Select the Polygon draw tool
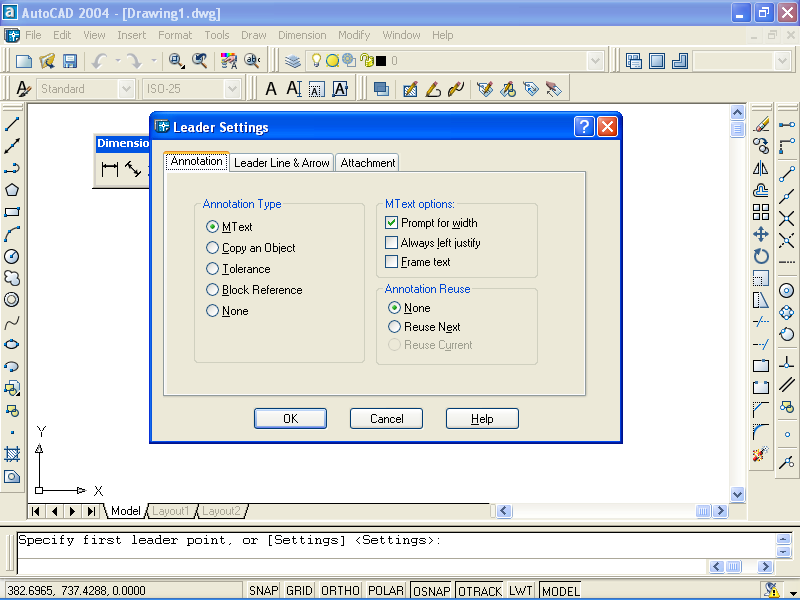The width and height of the screenshot is (800, 600). click(x=12, y=190)
